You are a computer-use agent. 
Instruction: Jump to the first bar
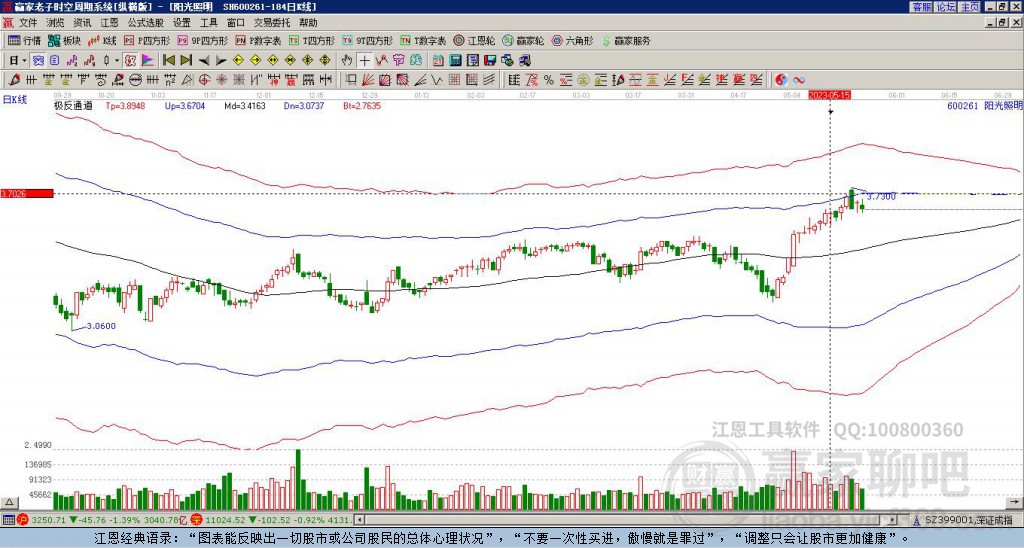[x=169, y=60]
